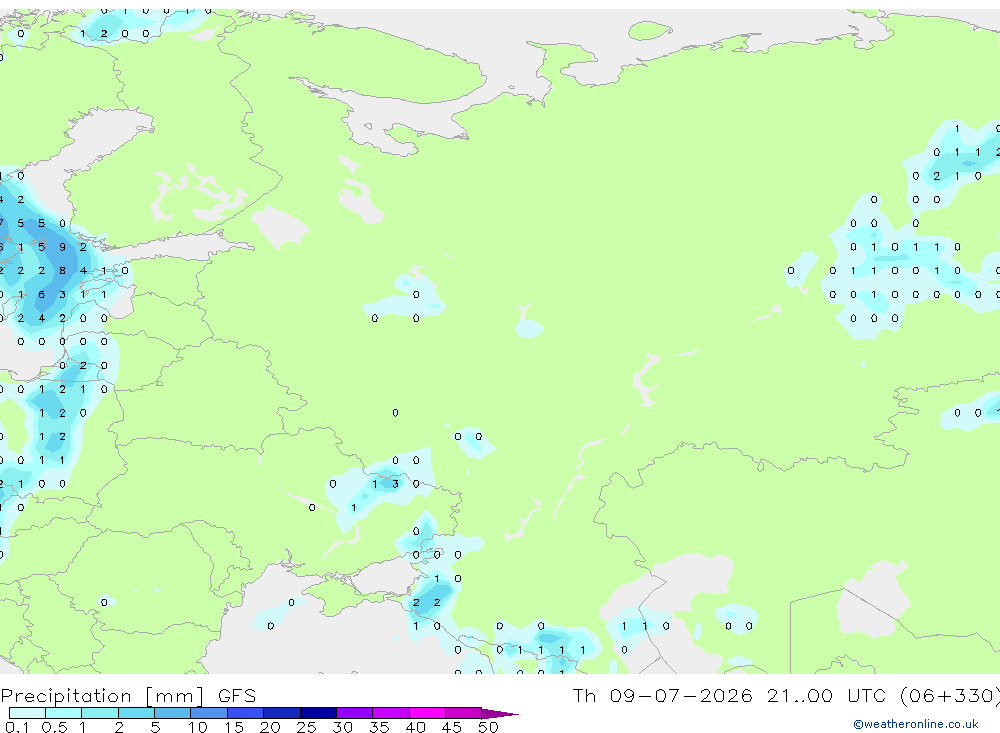
Task: Click the 20–25 mm dark blue legend swatch
Action: [x=282, y=713]
